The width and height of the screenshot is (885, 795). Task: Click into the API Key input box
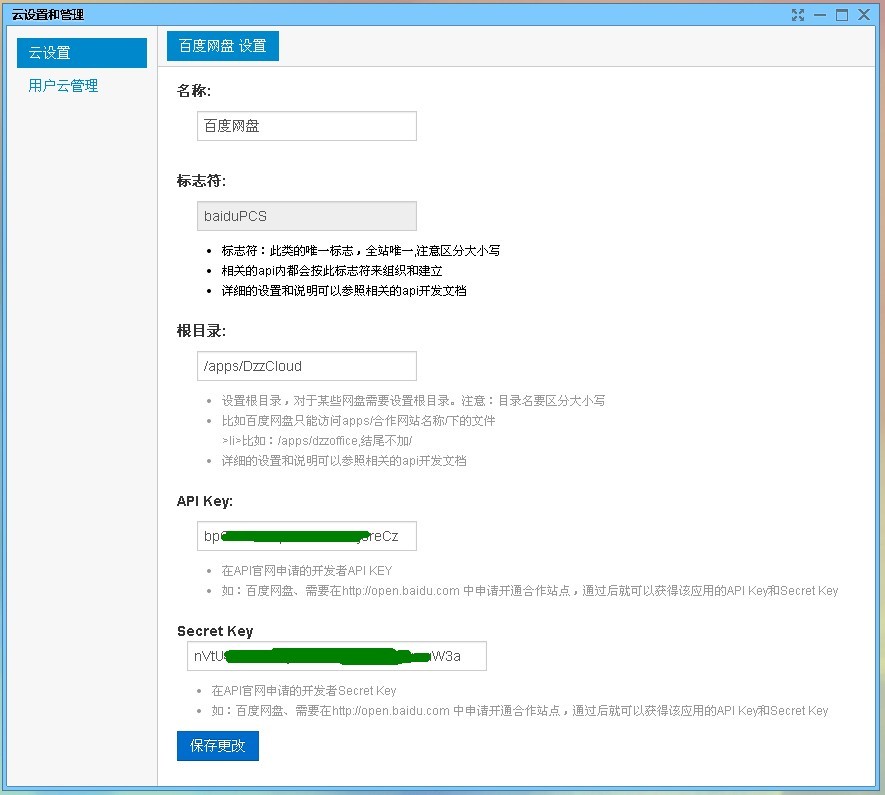tap(306, 536)
